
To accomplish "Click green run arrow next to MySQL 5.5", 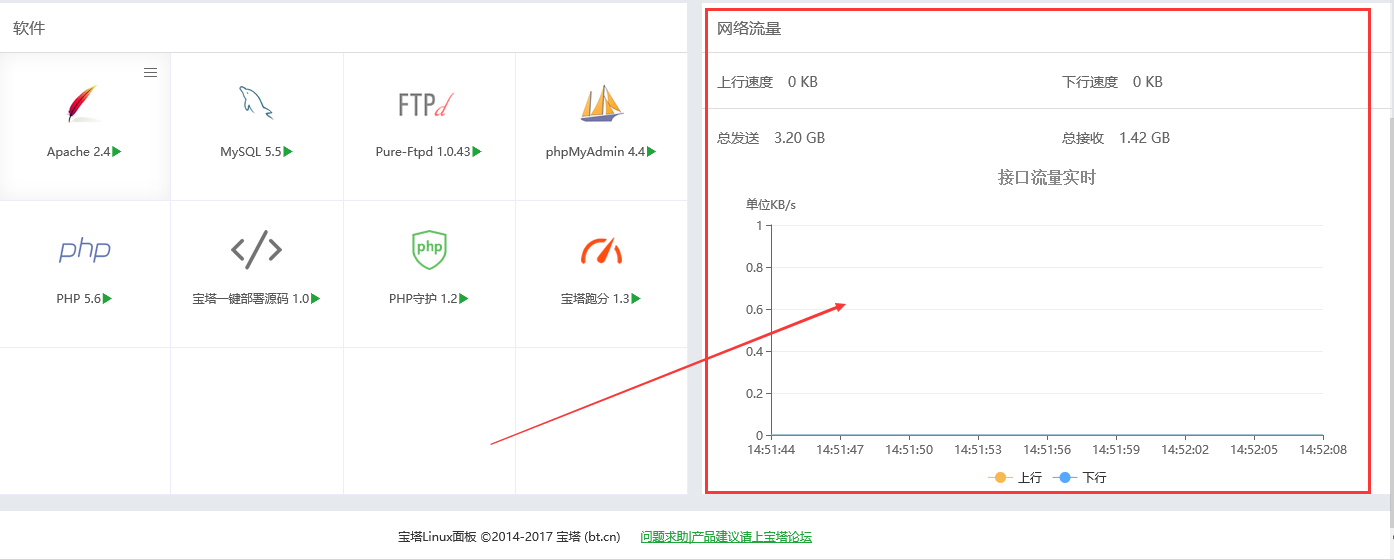I will (288, 152).
